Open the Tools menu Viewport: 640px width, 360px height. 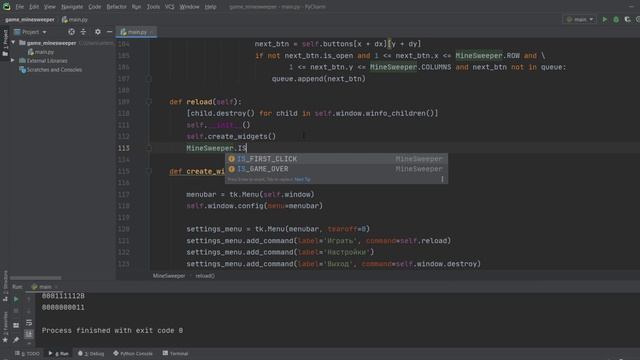coord(153,7)
